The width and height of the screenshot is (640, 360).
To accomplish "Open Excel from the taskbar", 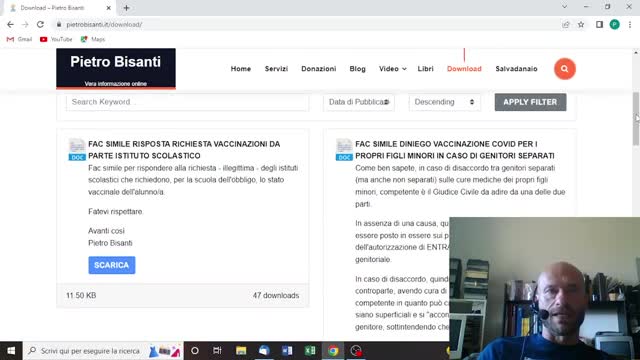I will (310, 351).
